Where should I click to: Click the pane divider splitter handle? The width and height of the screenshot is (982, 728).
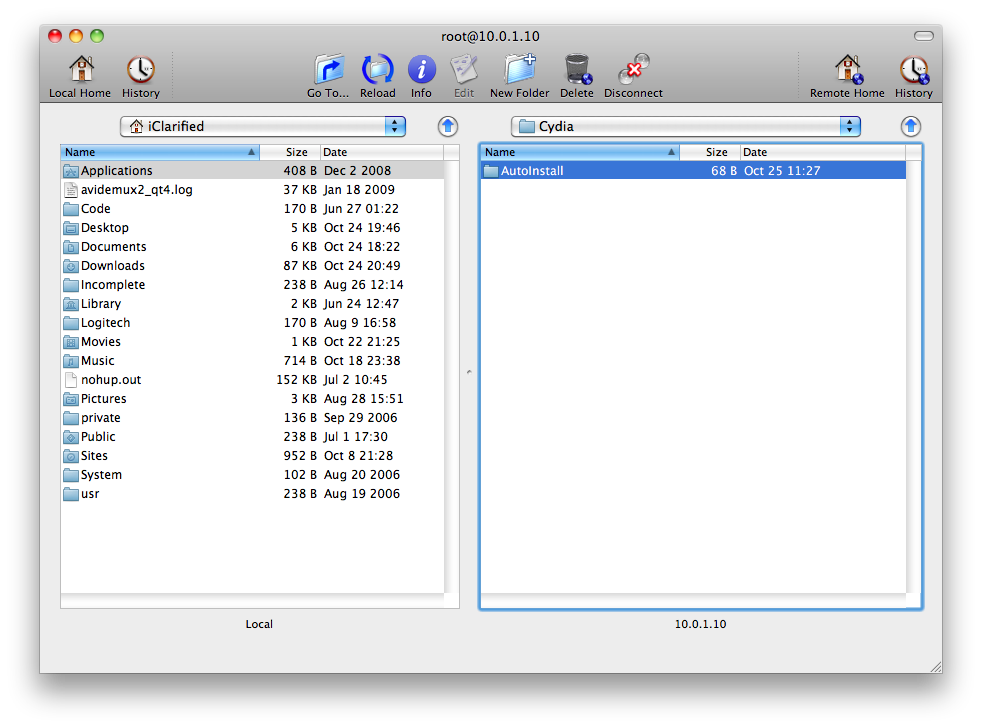click(469, 372)
